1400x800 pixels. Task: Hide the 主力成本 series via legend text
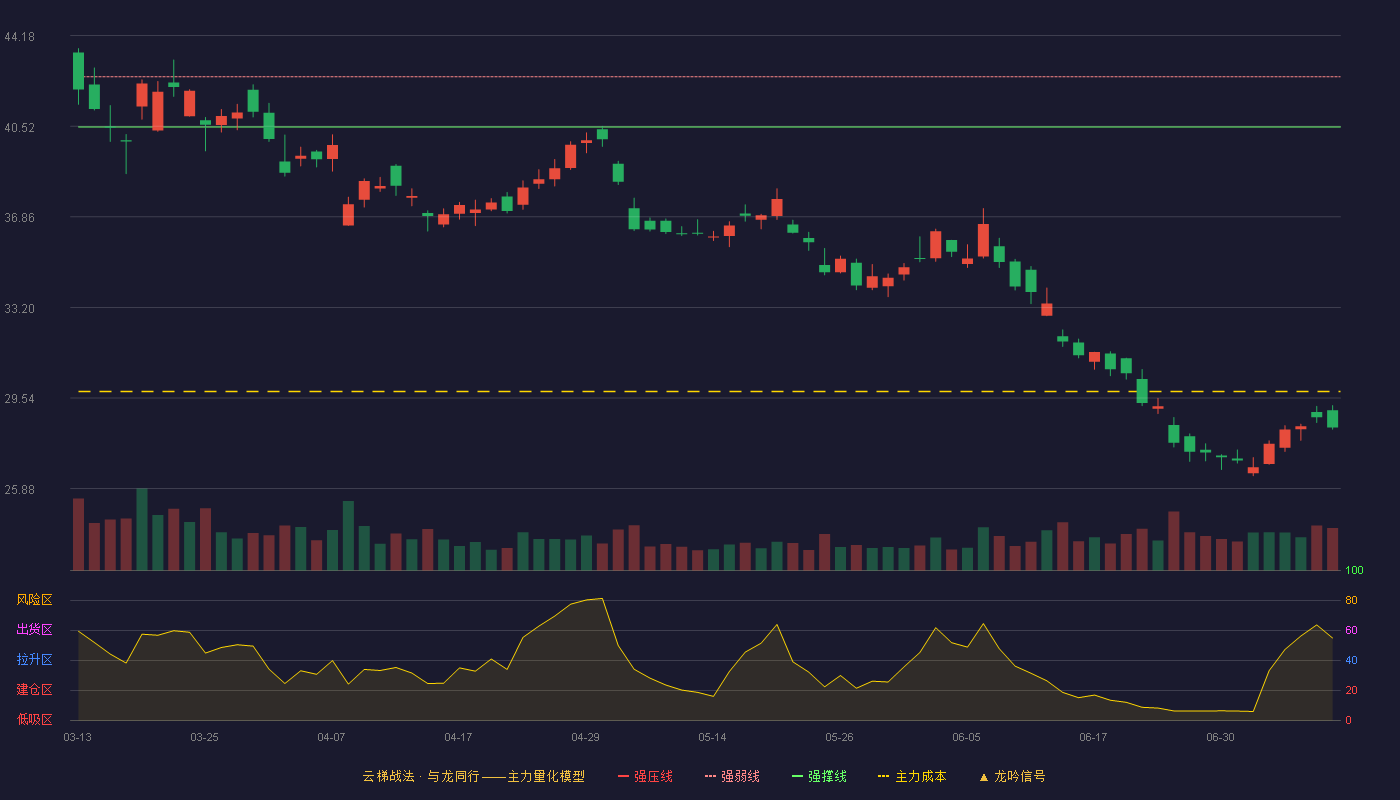tap(920, 776)
